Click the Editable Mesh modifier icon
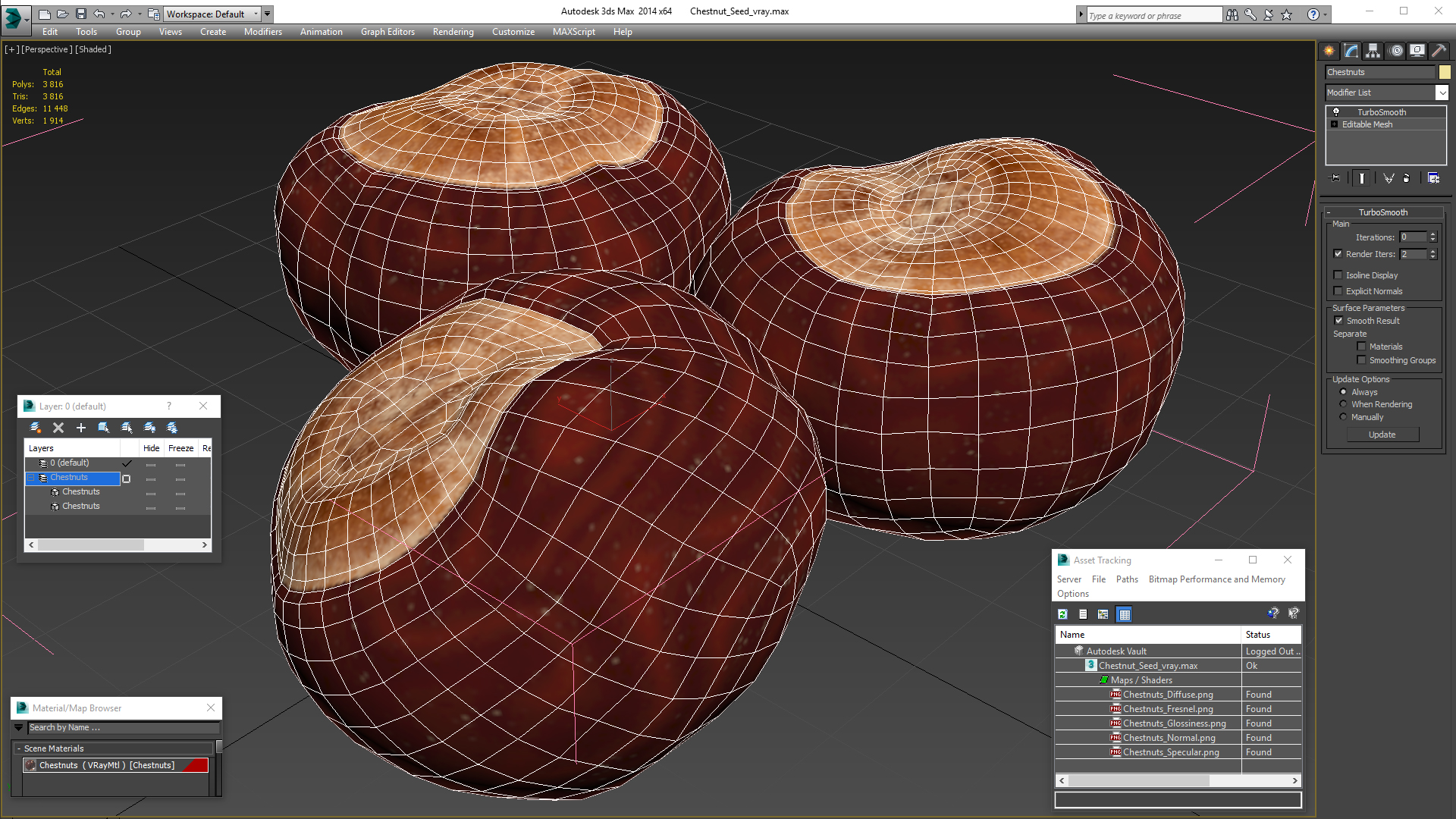Viewport: 1456px width, 819px height. tap(1335, 124)
